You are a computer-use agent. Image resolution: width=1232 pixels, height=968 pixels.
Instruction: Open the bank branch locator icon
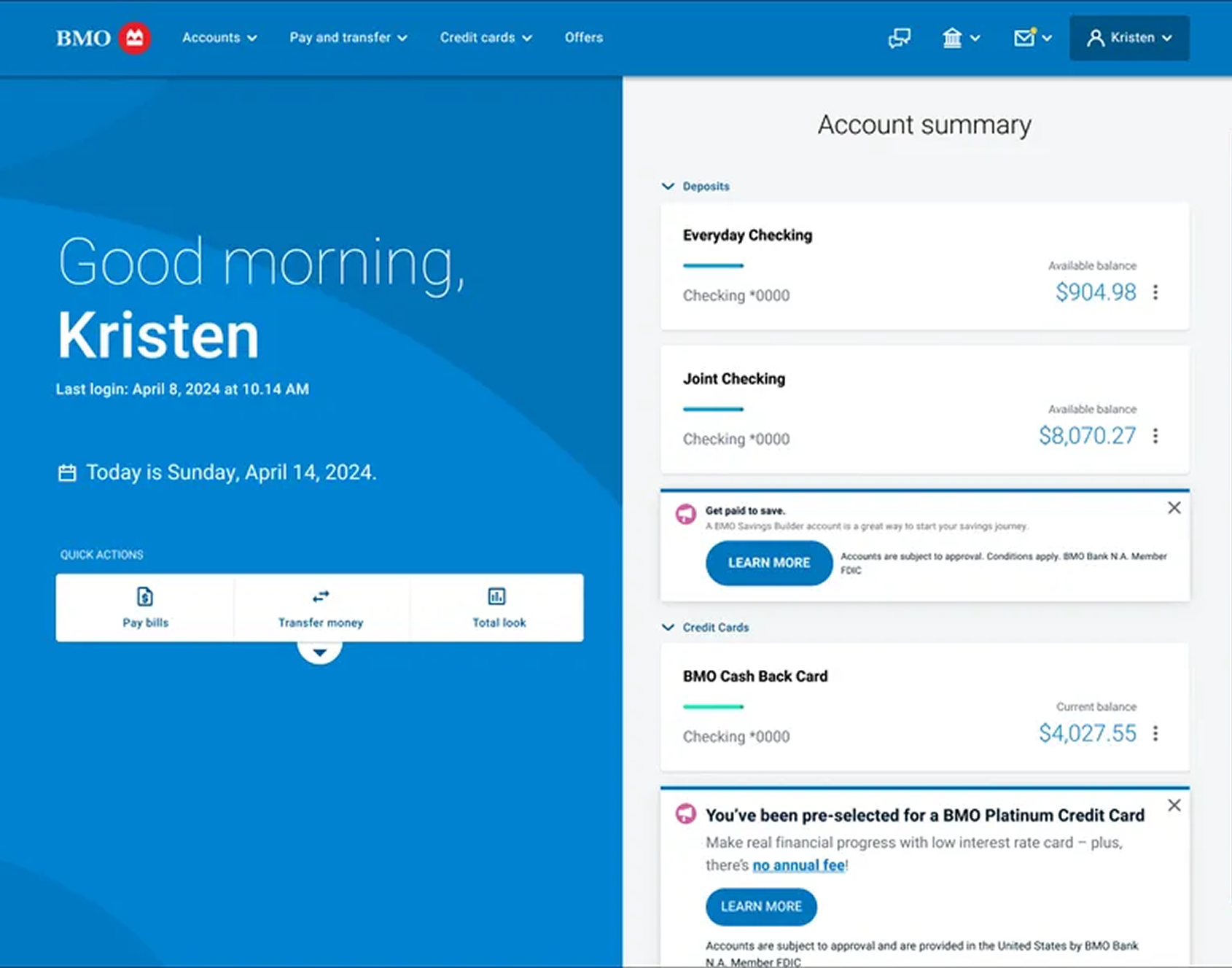coord(952,38)
